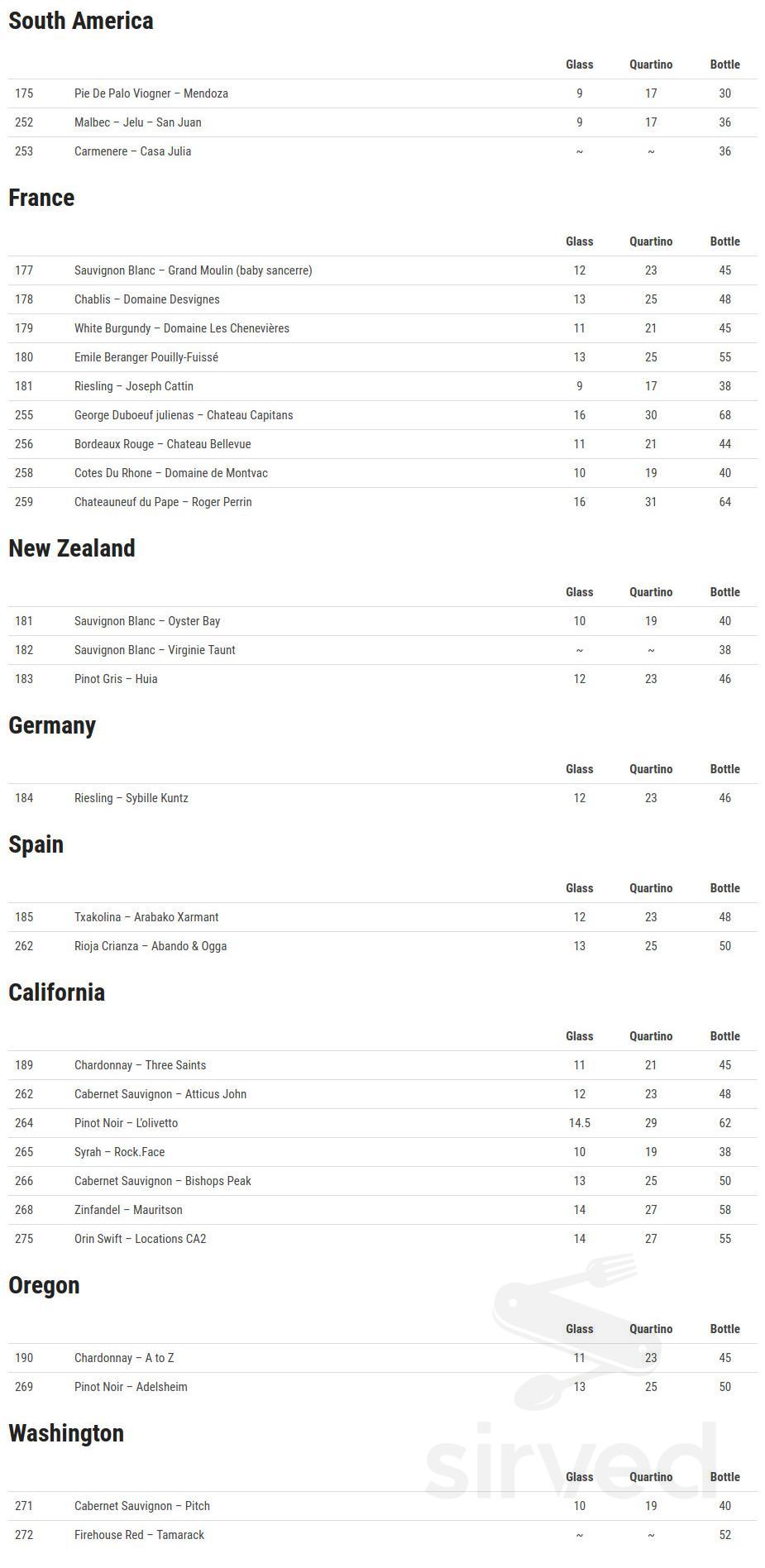Select Sauvignon Blanc – Oyster Bay
This screenshot has width=765, height=1568.
click(147, 621)
